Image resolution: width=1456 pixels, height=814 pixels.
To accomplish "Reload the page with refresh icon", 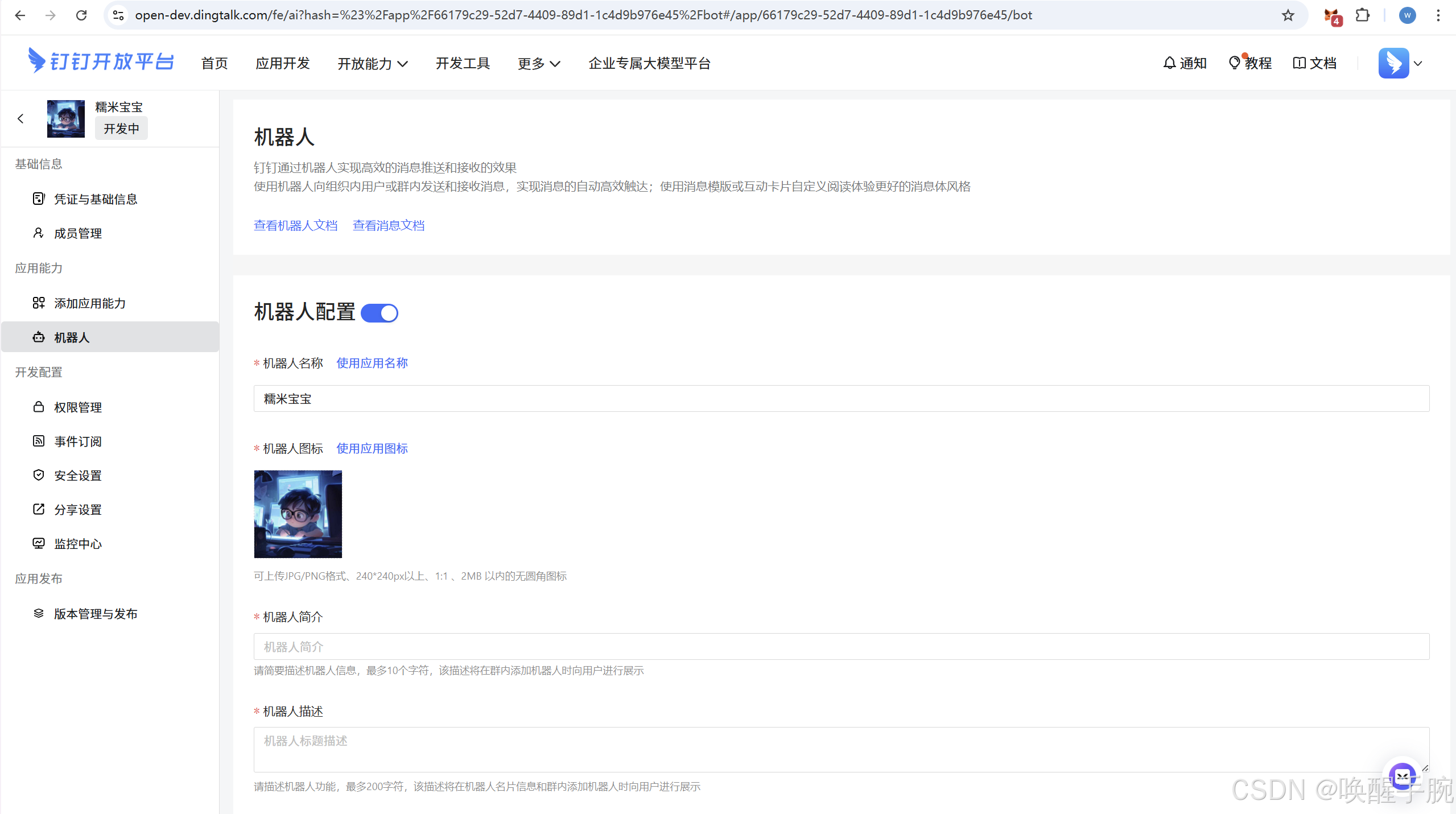I will pos(81,15).
